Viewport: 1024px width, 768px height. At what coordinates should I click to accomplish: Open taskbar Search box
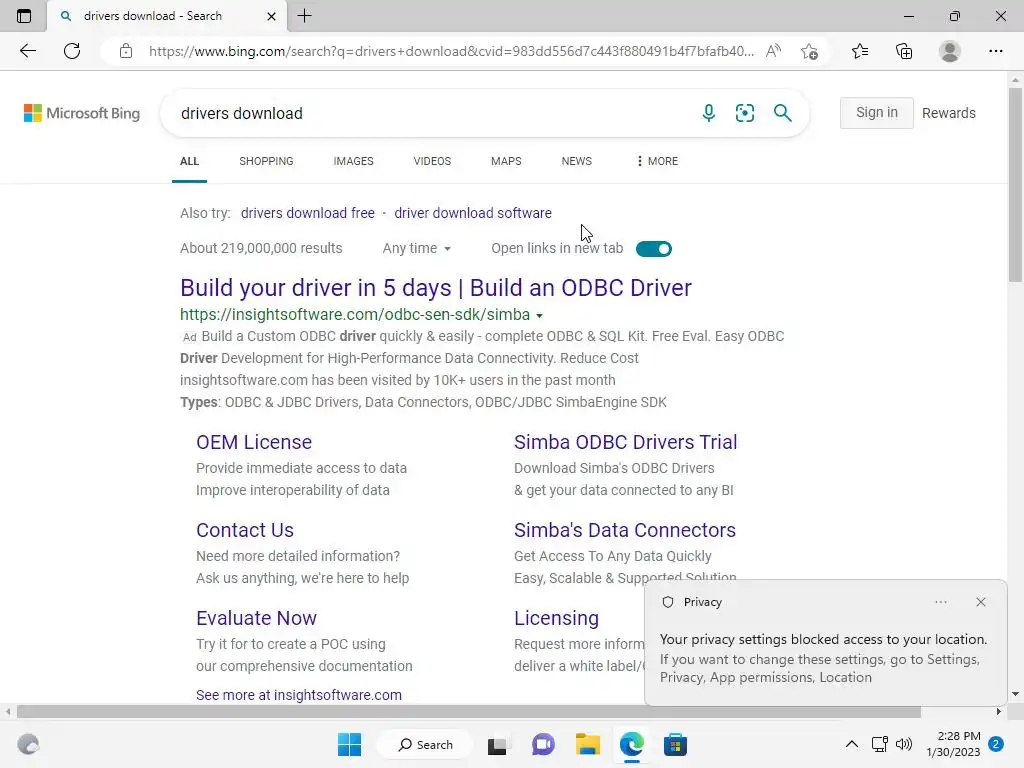click(425, 744)
